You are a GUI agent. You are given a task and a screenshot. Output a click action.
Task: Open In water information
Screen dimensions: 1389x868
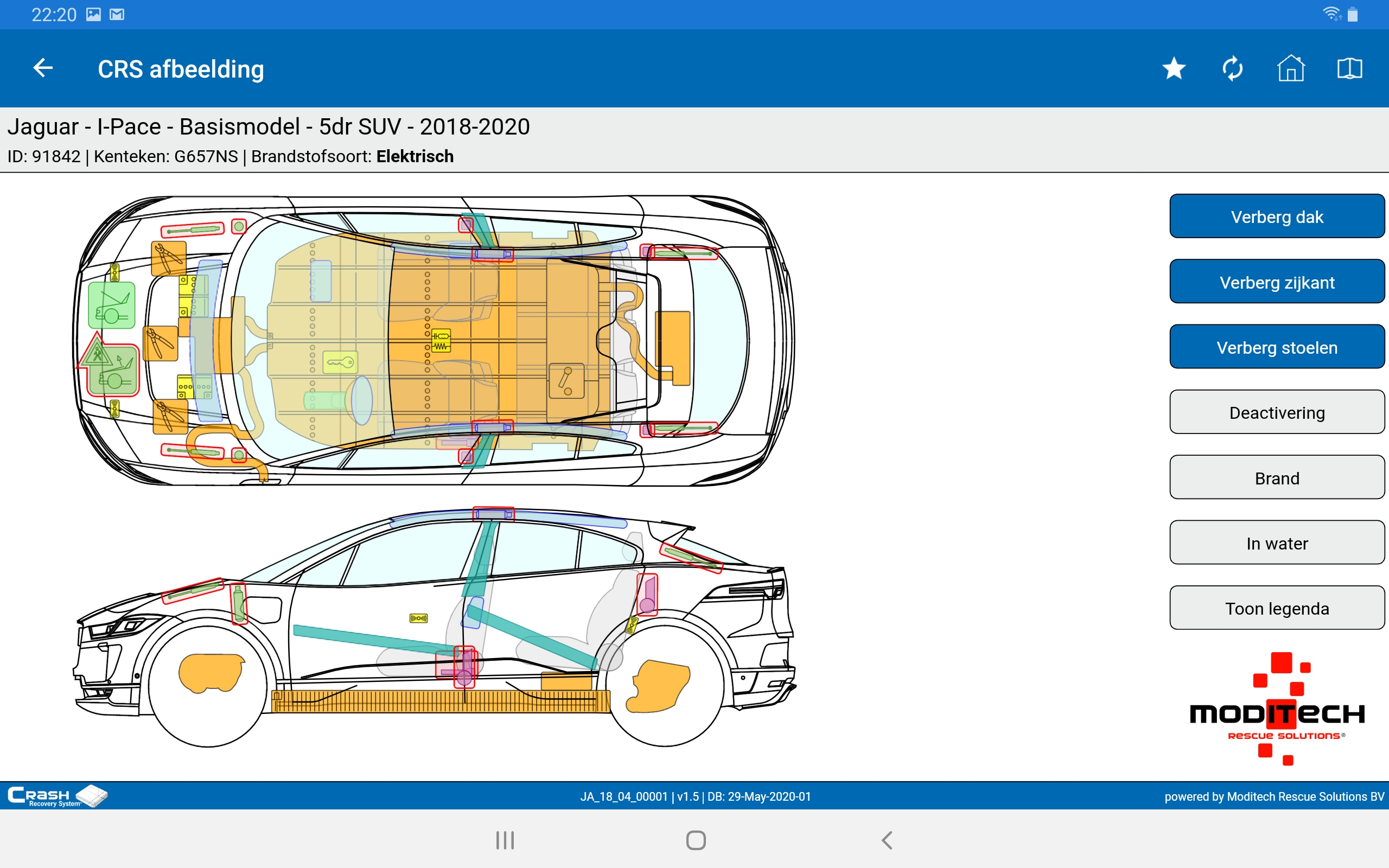(1277, 542)
